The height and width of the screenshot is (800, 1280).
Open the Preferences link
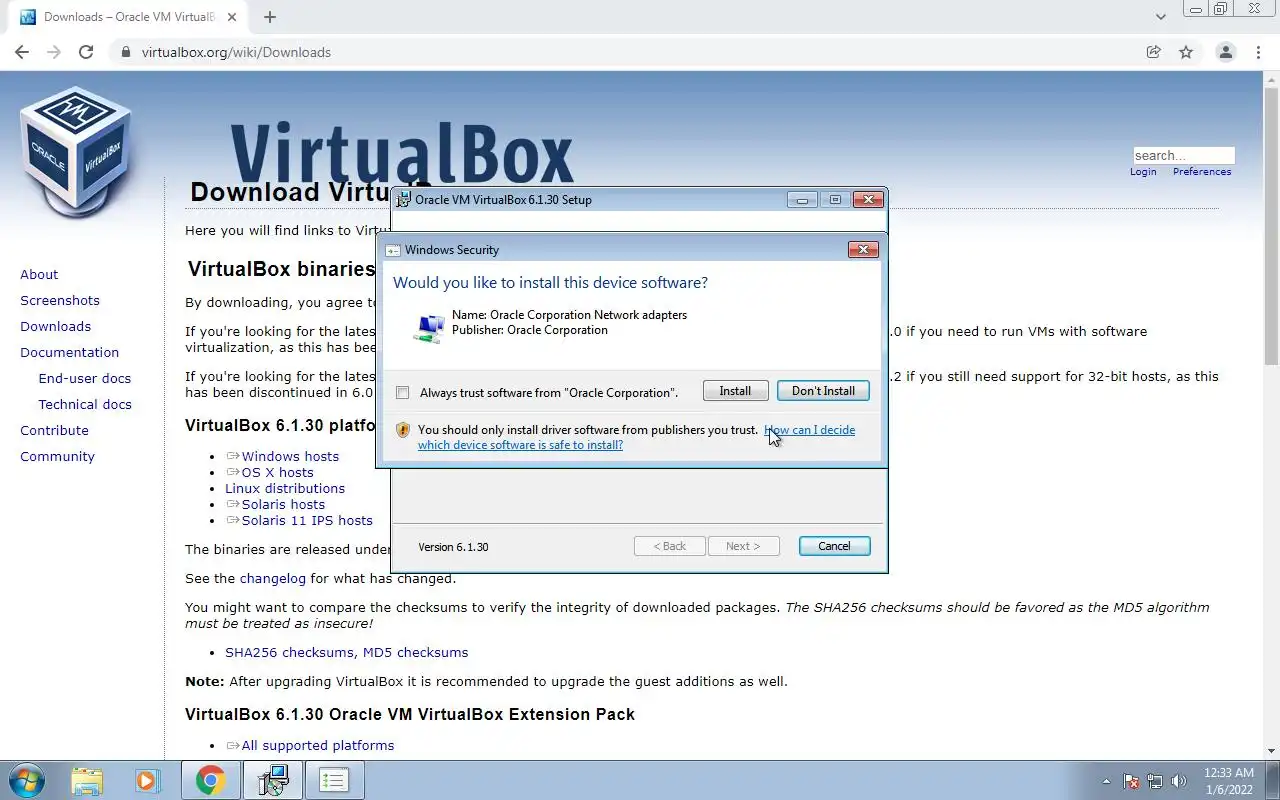[1202, 172]
